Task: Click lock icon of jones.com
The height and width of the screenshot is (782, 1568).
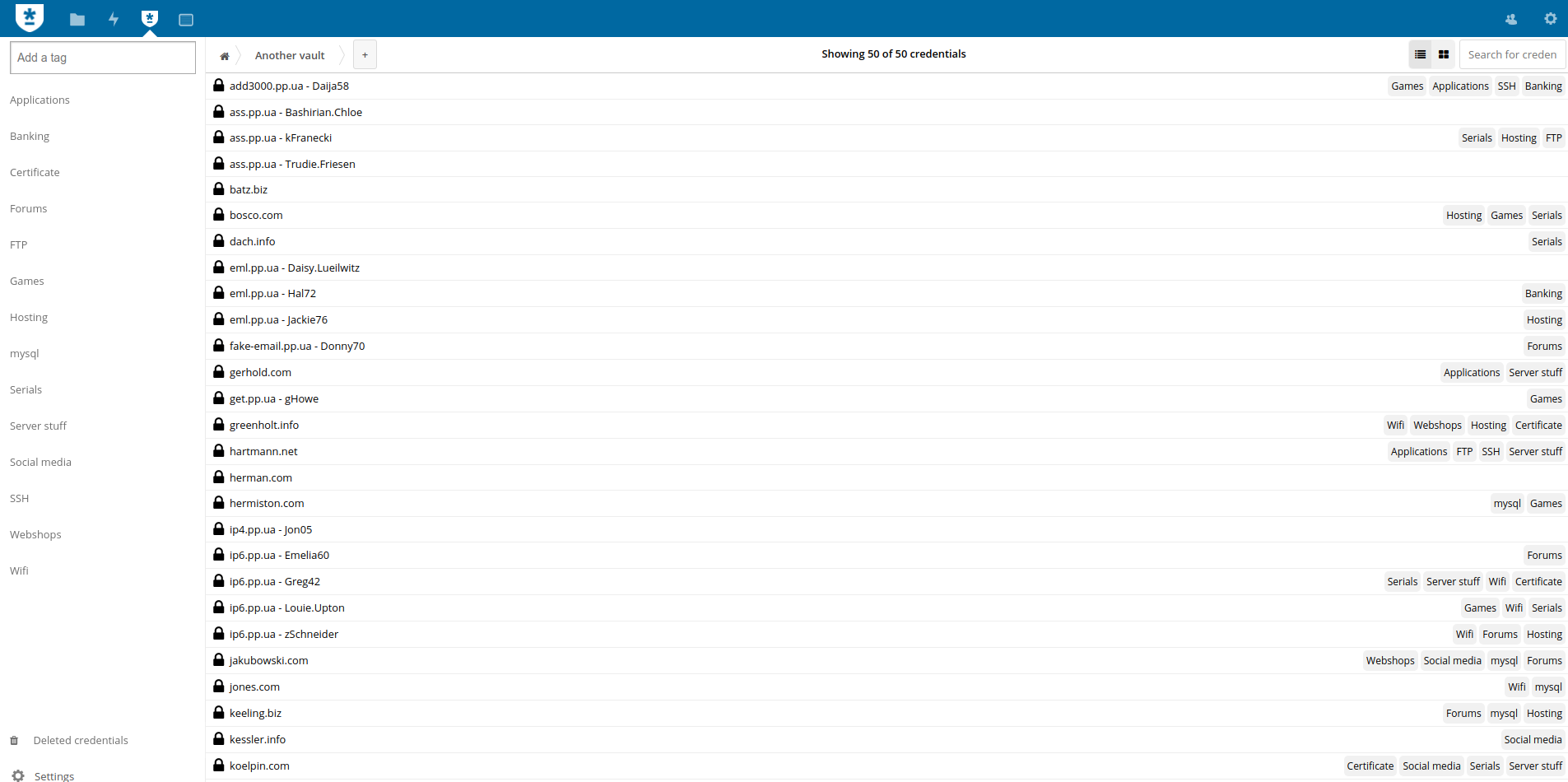Action: 218,686
